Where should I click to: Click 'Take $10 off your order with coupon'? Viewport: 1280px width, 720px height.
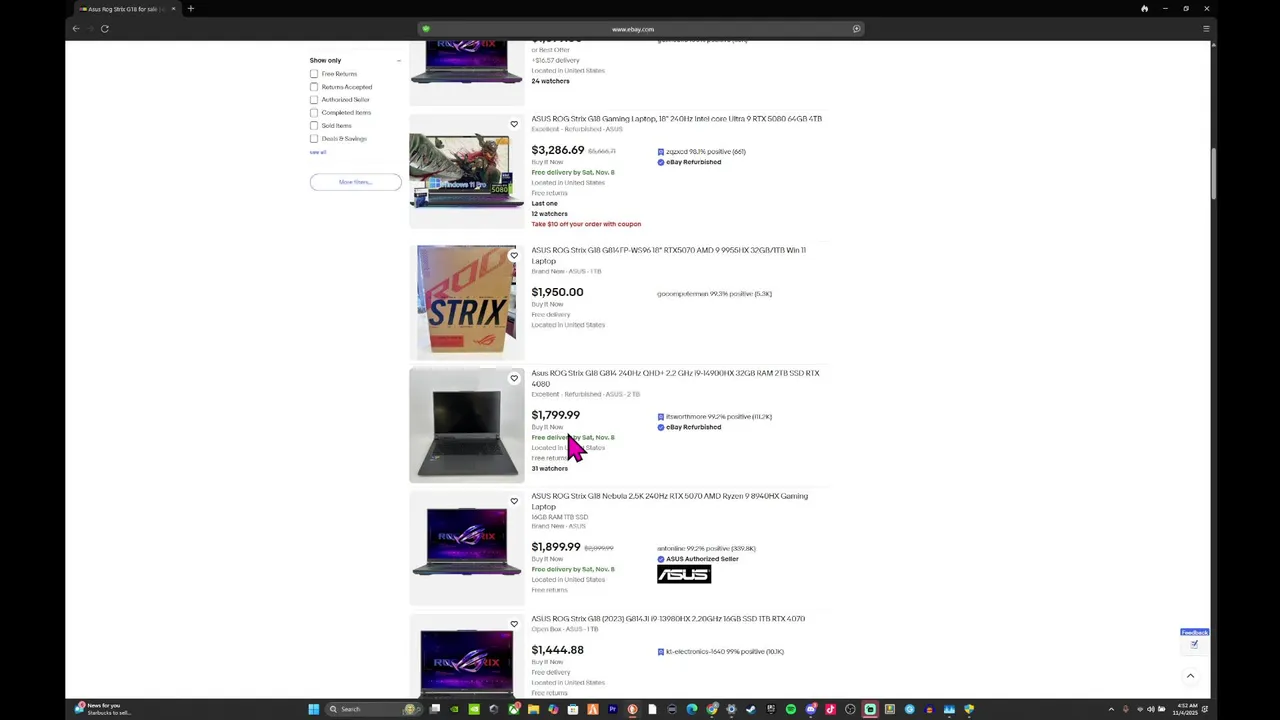586,224
